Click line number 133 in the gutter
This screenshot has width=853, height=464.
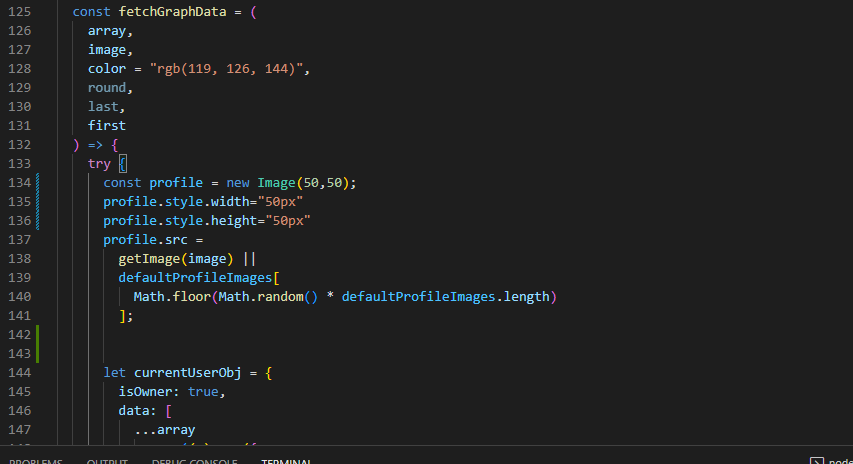coord(20,164)
